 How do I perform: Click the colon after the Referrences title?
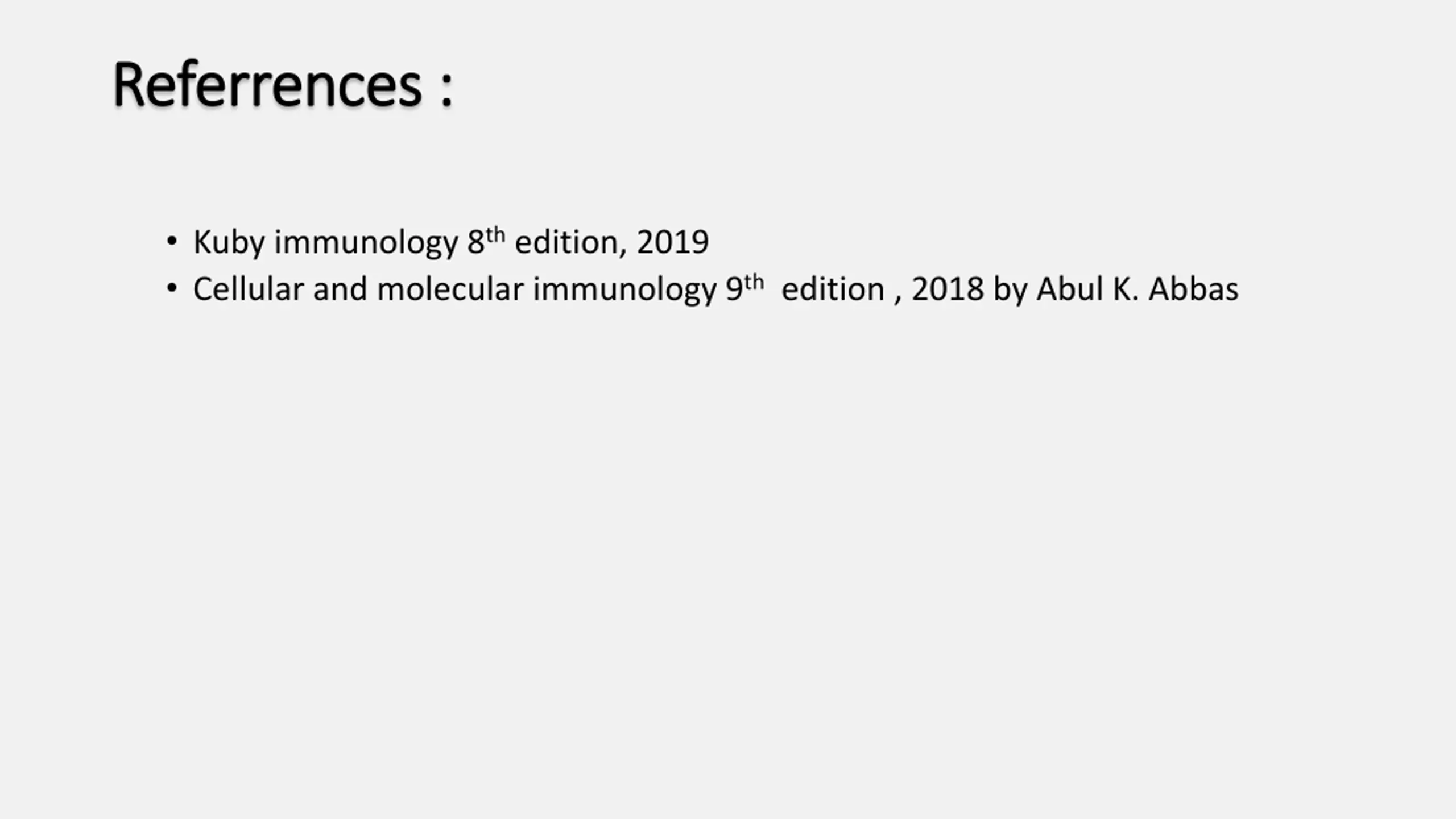pyautogui.click(x=446, y=90)
